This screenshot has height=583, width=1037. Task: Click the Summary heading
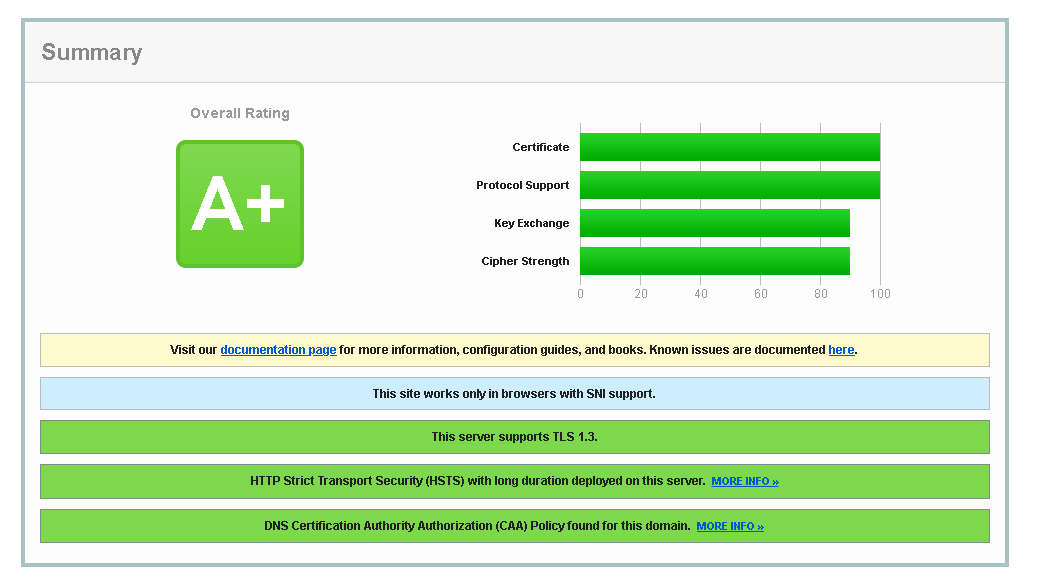click(x=92, y=52)
